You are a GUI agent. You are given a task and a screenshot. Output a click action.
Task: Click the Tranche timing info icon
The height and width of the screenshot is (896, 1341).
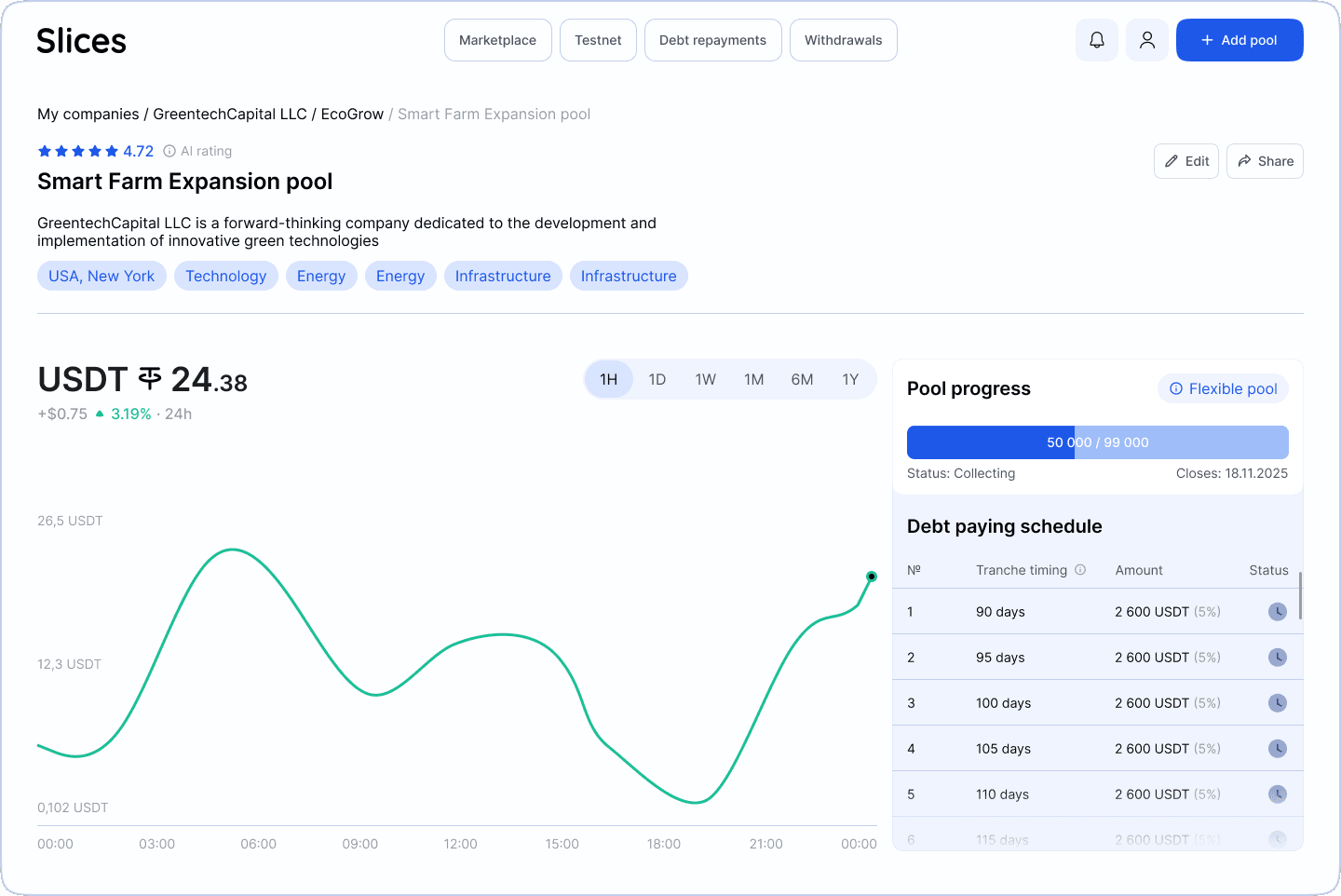click(1080, 570)
